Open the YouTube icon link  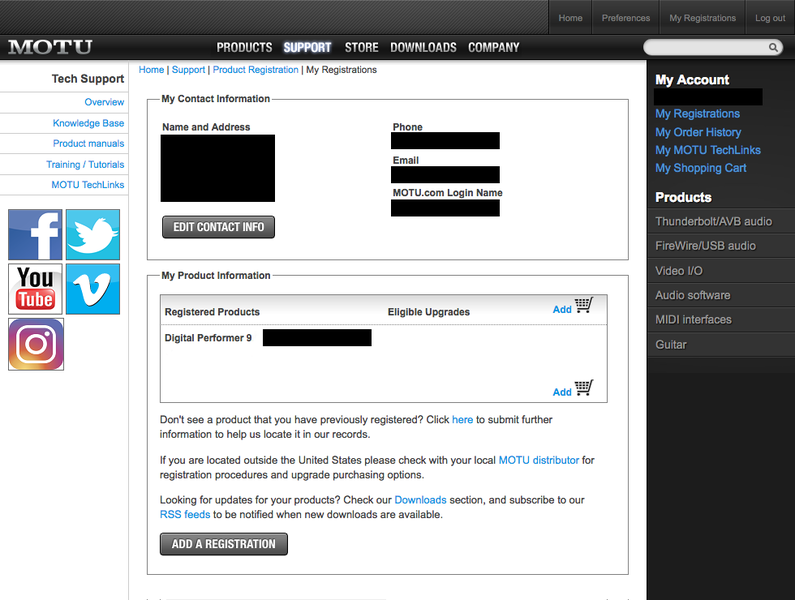pyautogui.click(x=35, y=289)
